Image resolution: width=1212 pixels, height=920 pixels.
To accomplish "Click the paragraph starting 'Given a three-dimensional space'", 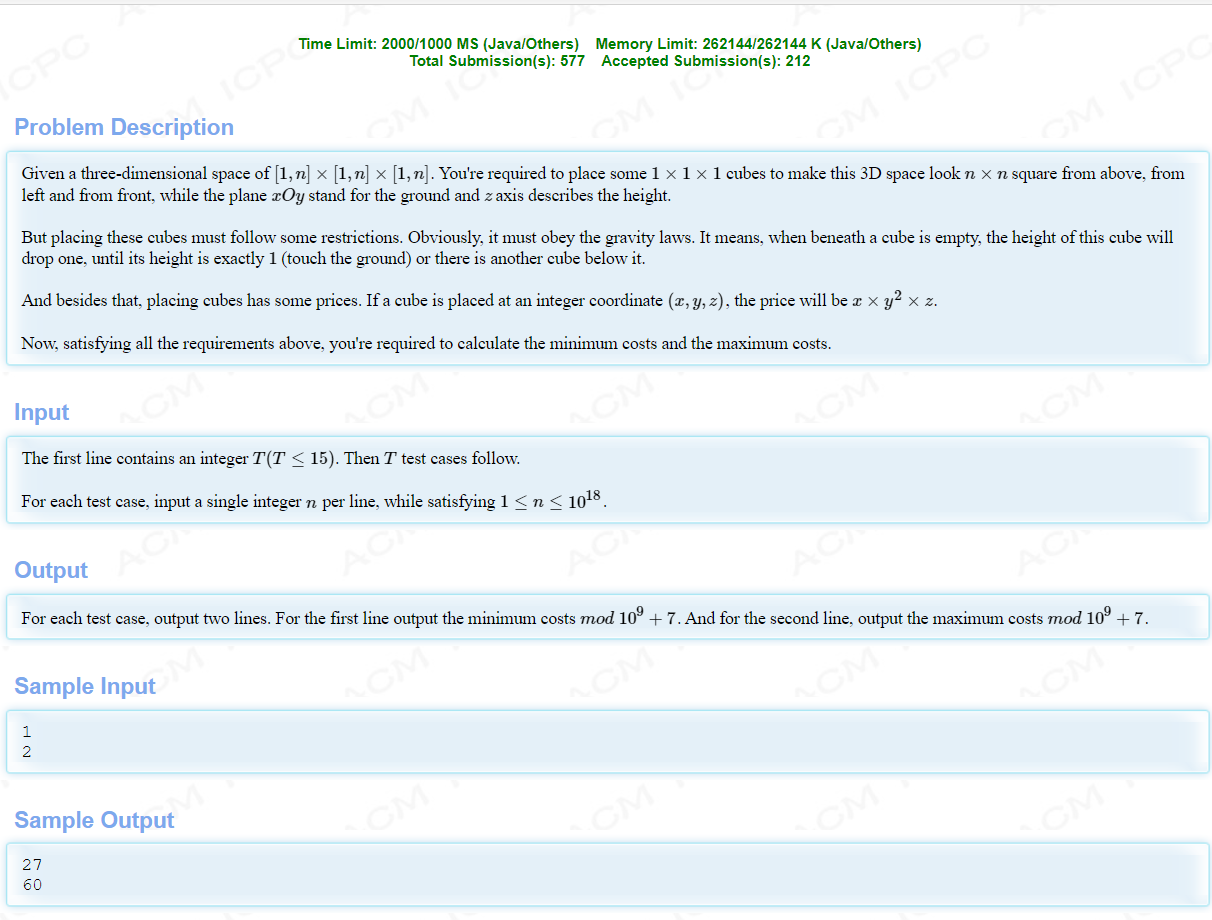I will click(x=603, y=184).
